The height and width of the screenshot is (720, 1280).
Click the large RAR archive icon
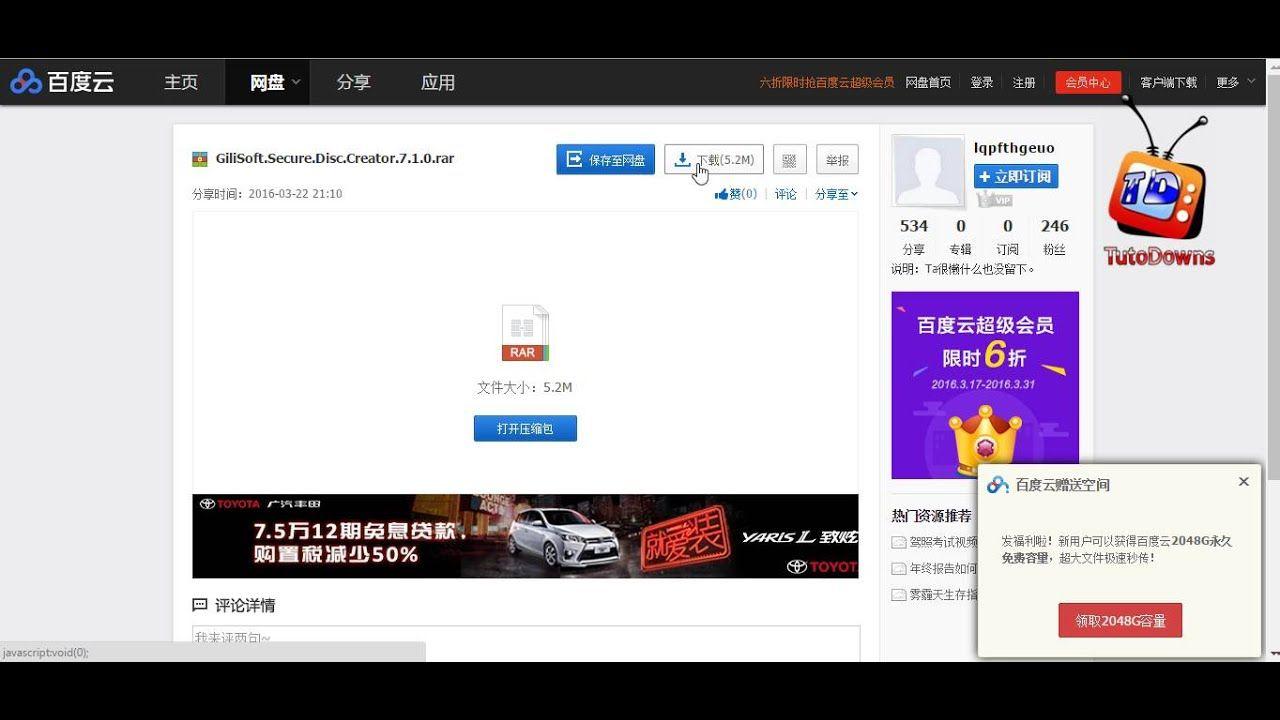coord(525,333)
